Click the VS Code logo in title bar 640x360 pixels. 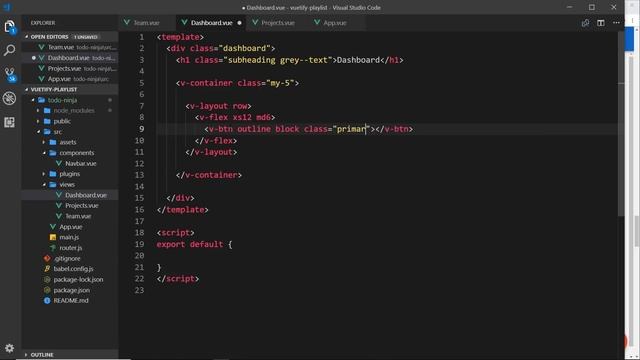coord(7,7)
